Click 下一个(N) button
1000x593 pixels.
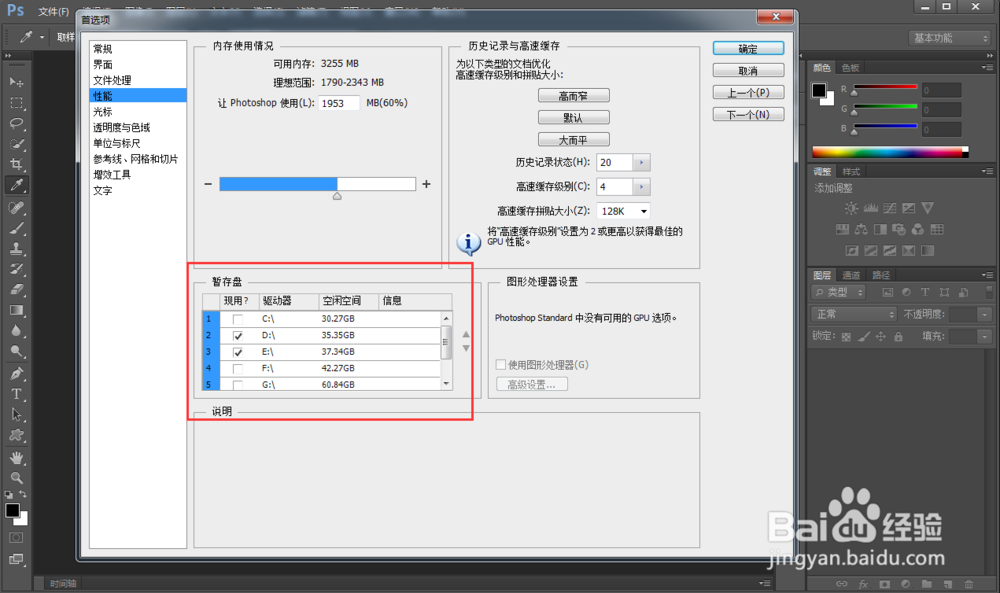tap(748, 115)
